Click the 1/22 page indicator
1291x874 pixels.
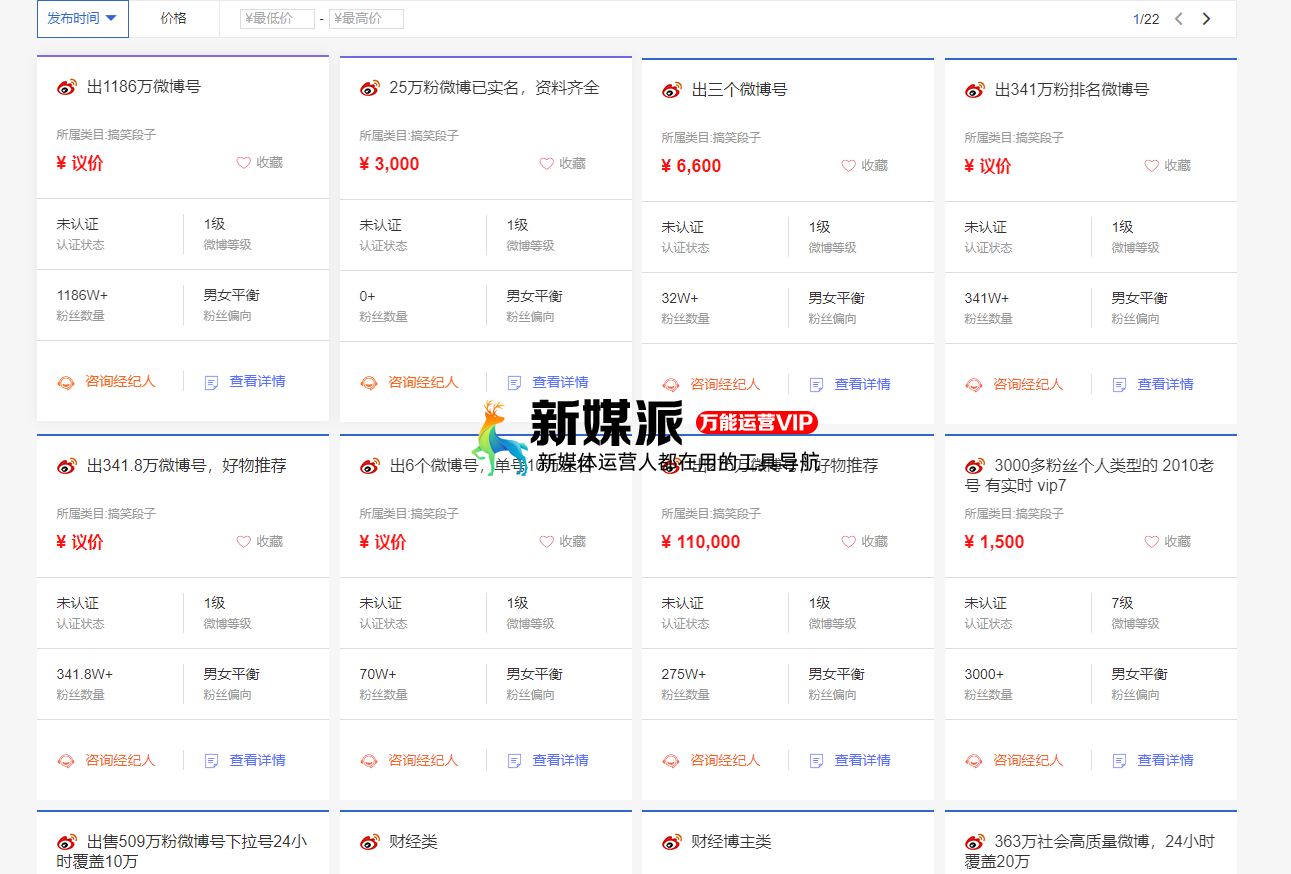(x=1146, y=19)
